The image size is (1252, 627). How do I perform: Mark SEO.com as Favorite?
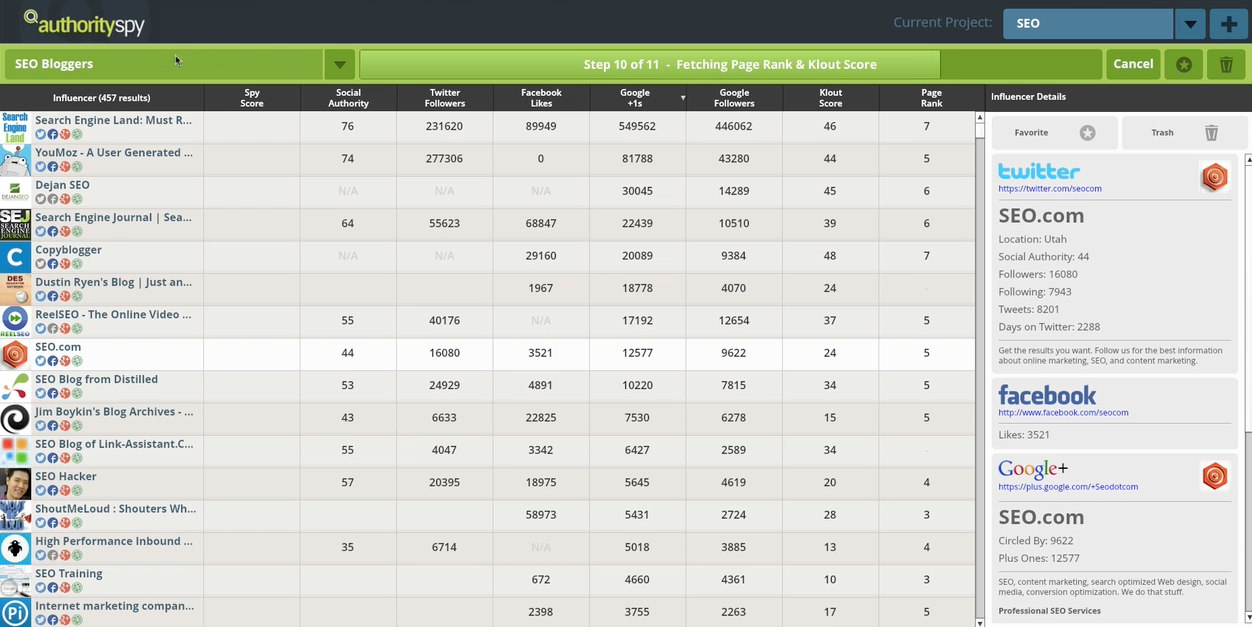pos(1054,132)
